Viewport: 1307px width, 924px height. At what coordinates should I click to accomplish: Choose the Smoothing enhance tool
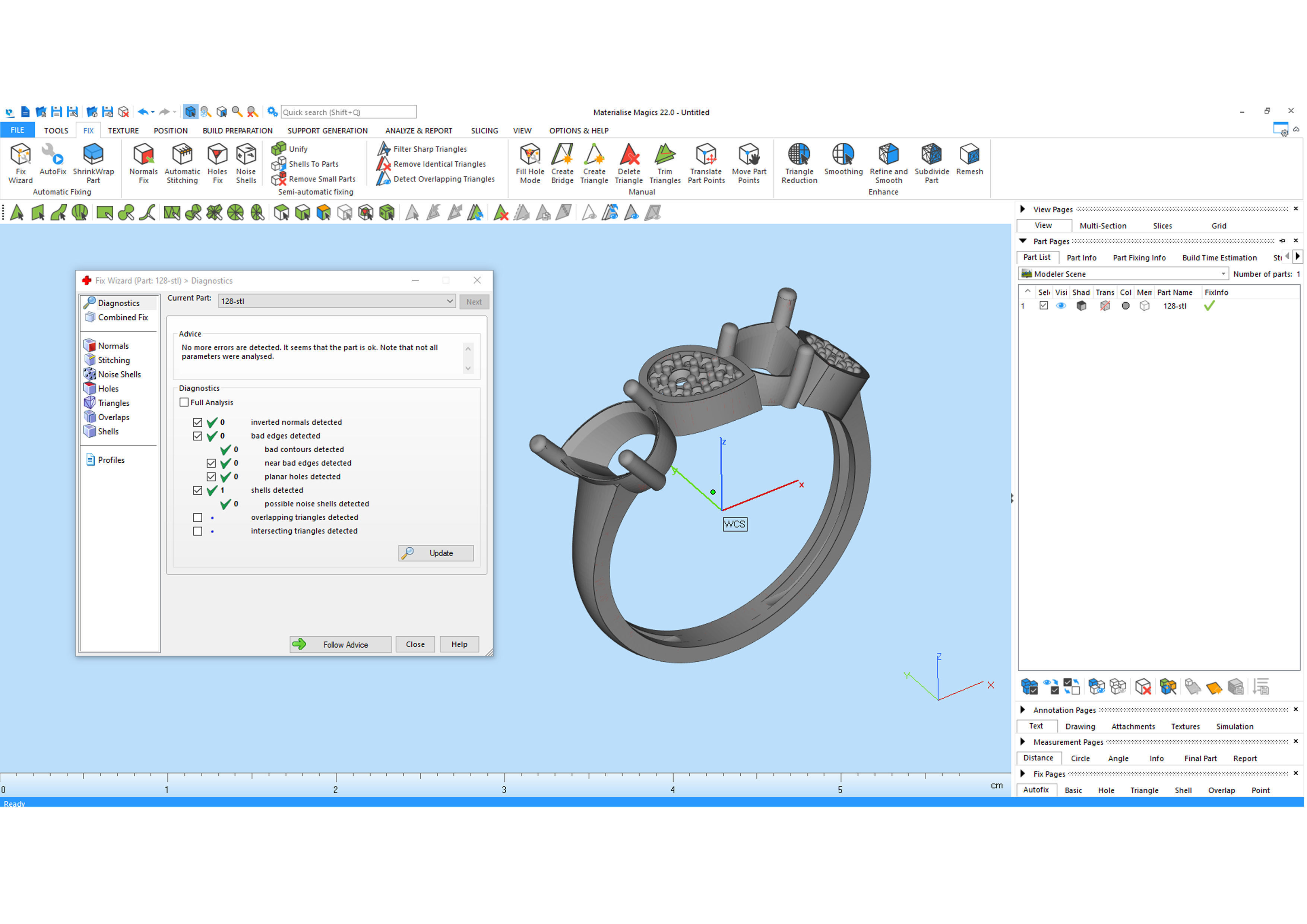(x=843, y=159)
